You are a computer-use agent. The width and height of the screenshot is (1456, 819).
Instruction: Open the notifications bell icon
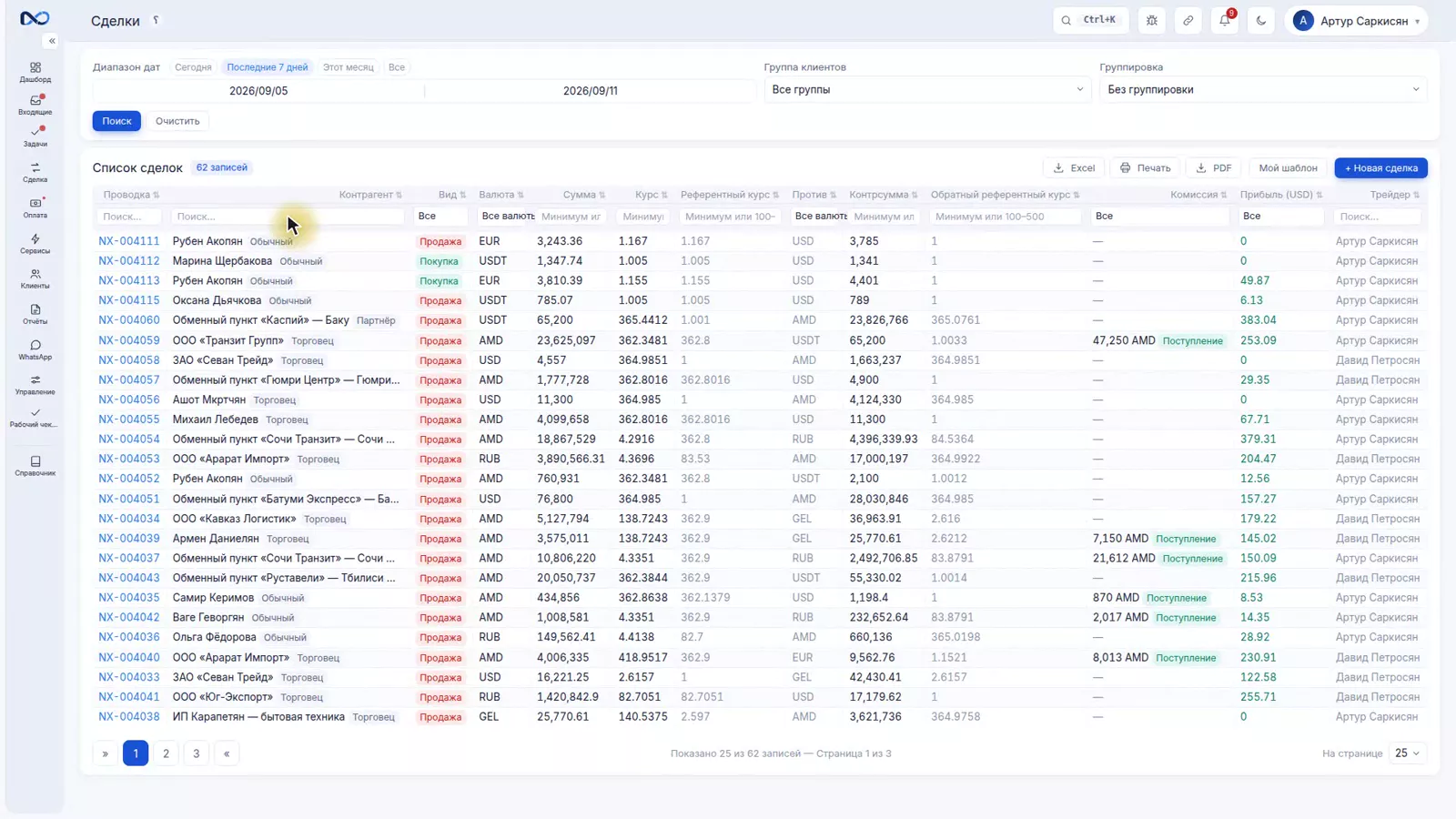(x=1225, y=20)
